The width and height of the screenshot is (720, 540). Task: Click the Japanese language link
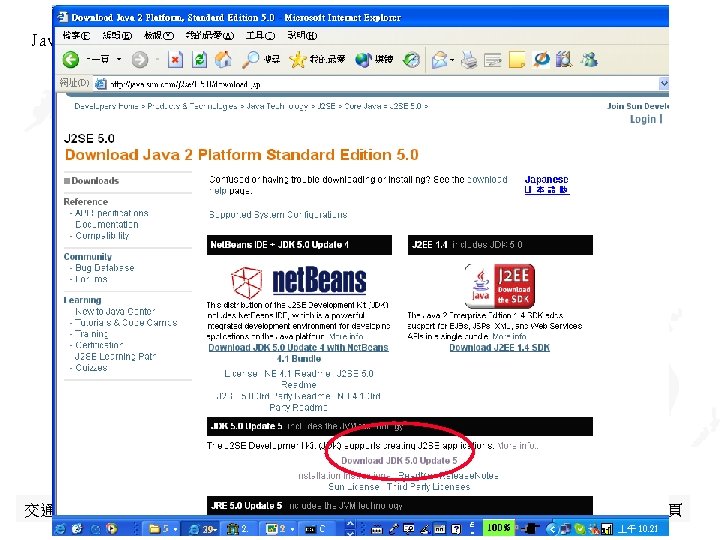(546, 184)
